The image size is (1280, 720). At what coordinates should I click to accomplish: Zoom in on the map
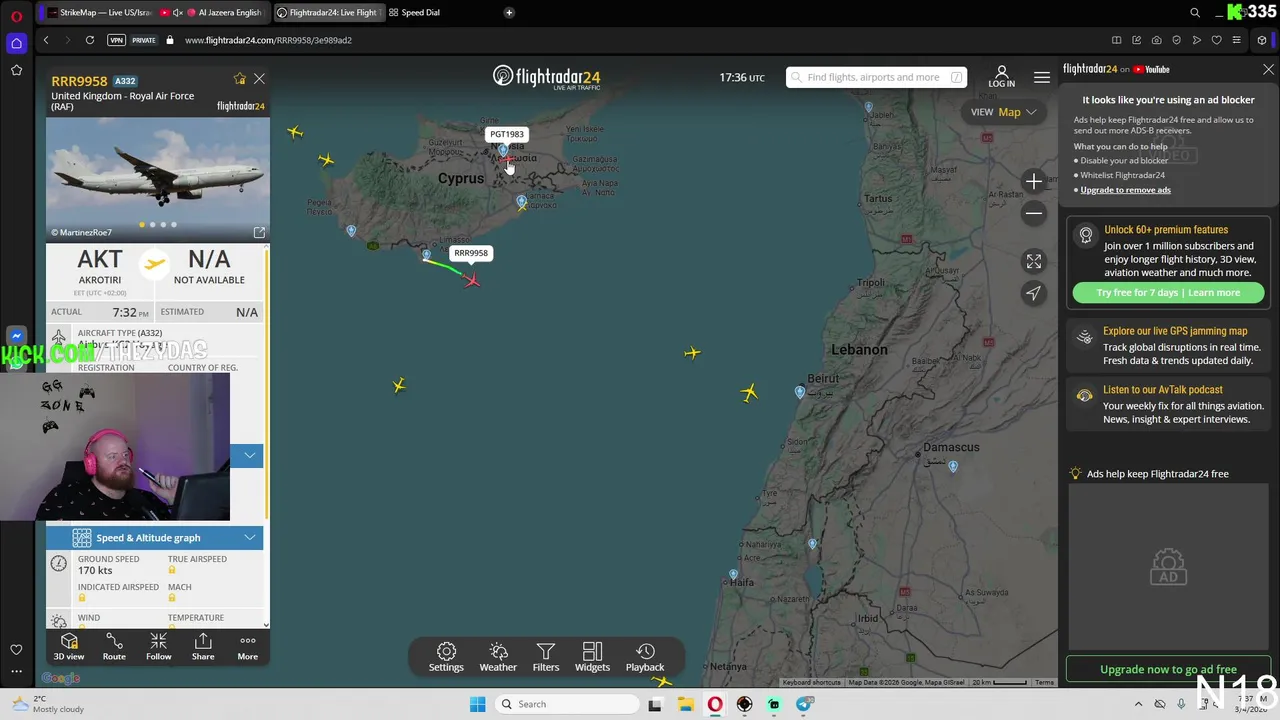(x=1034, y=181)
